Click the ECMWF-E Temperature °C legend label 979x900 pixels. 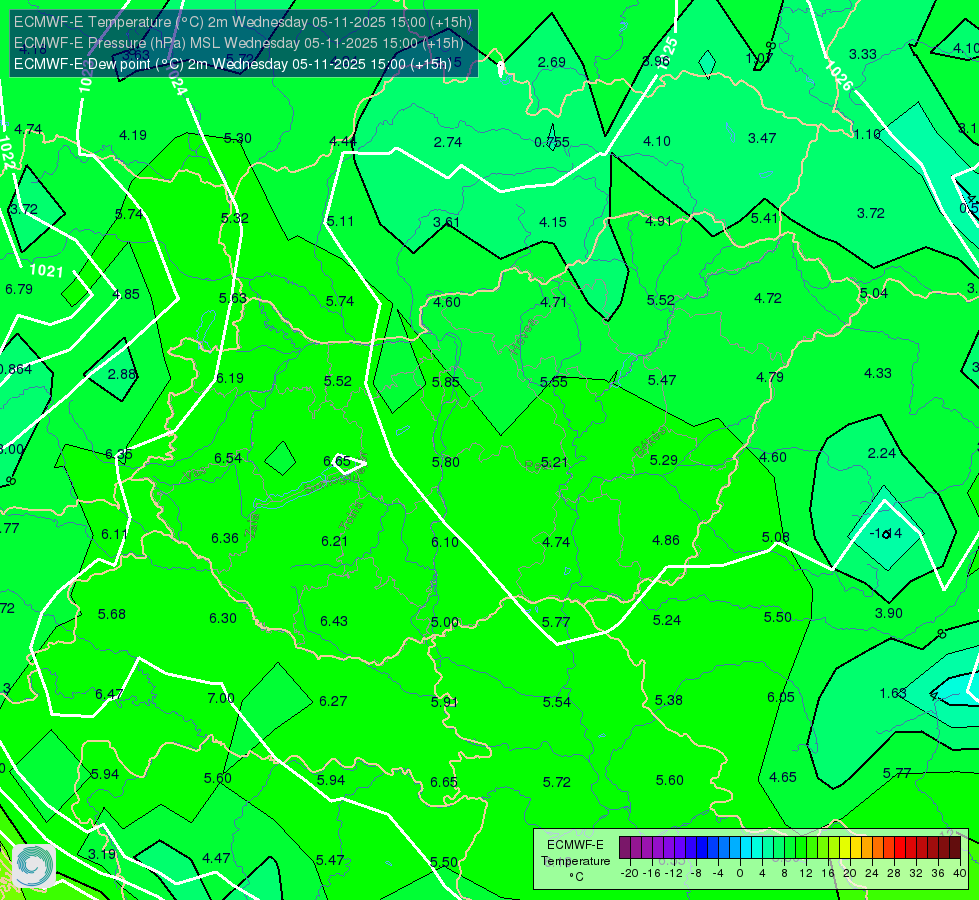click(x=575, y=861)
